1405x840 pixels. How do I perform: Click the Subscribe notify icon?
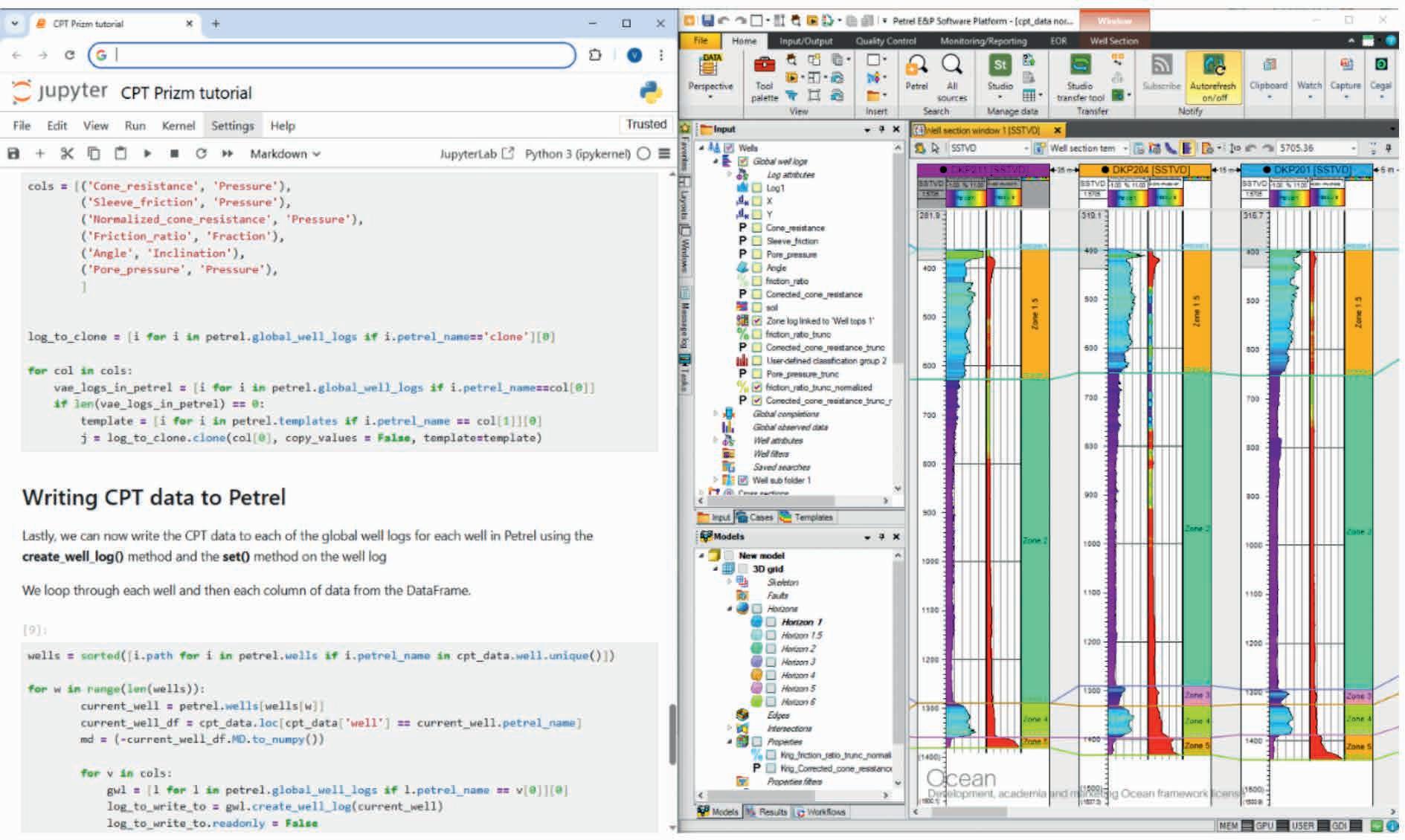[1161, 73]
